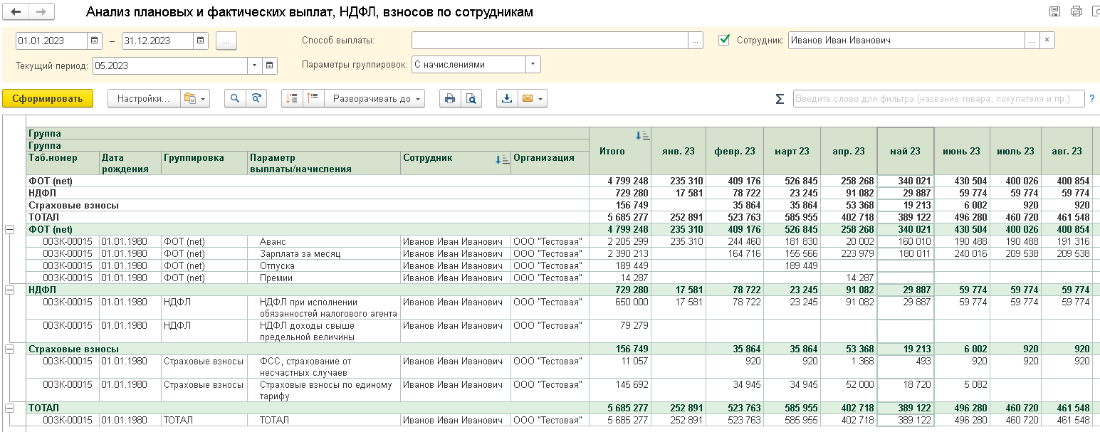
Task: Select the Премии row cell
Action: tap(324, 277)
